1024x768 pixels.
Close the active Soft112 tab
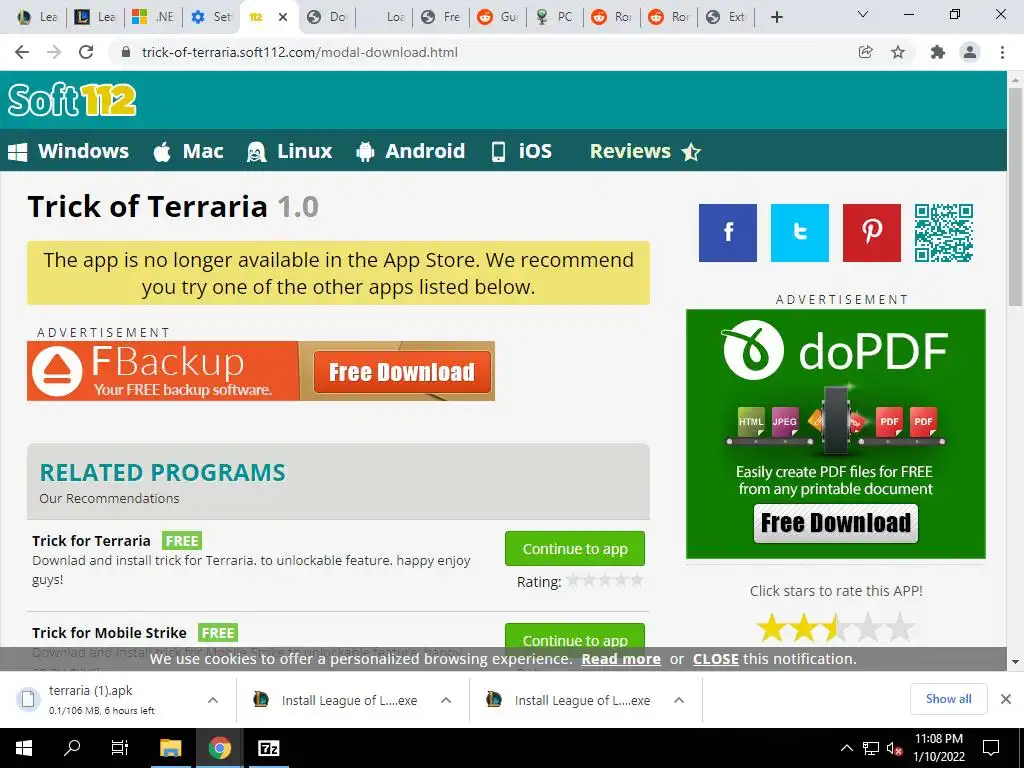pos(283,17)
